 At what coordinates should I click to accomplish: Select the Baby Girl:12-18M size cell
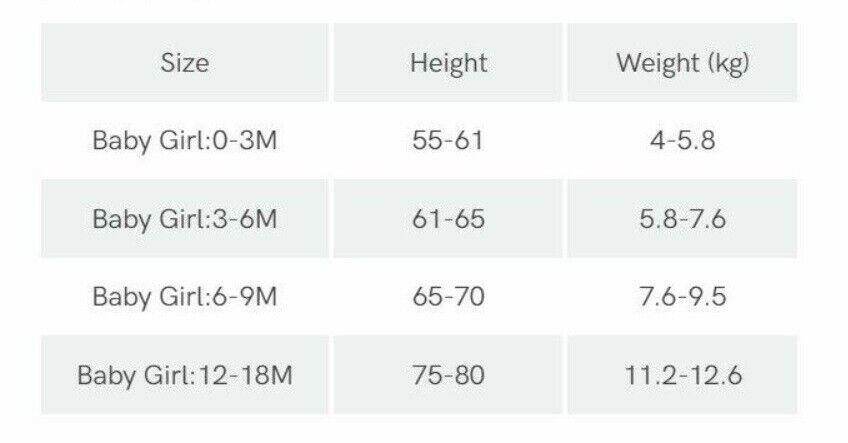(185, 376)
